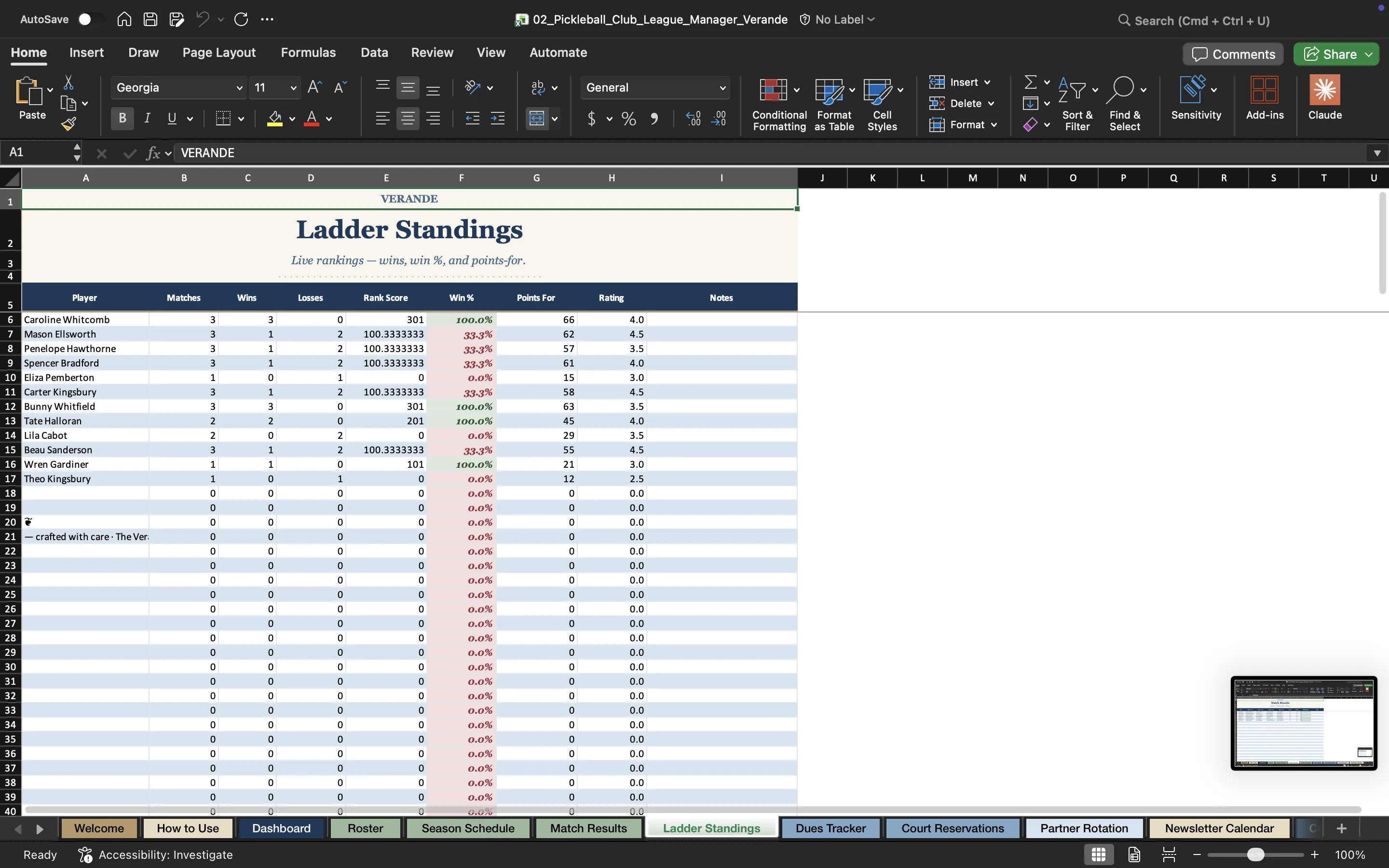Open the Comments pane
The image size is (1389, 868).
[x=1233, y=54]
